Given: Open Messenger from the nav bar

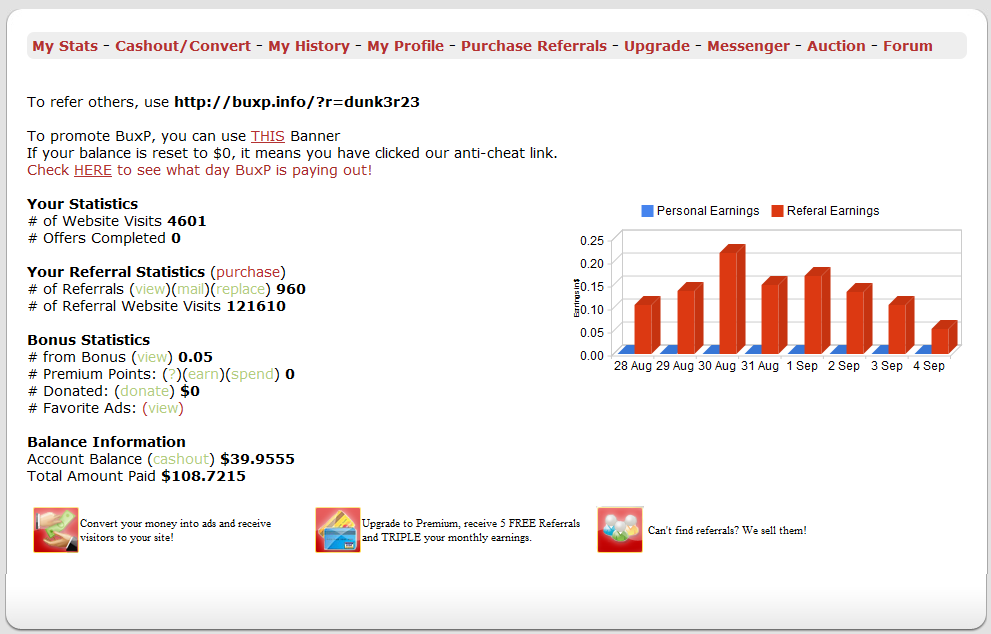Looking at the screenshot, I should click(748, 46).
